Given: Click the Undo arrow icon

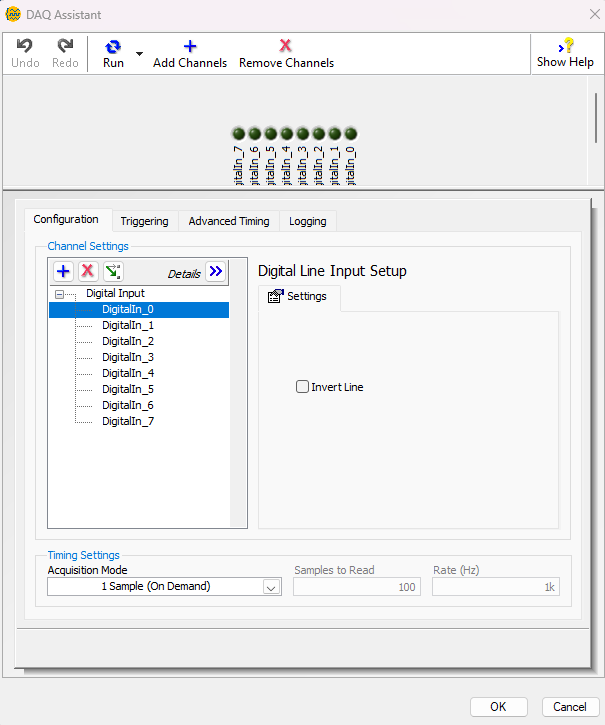Looking at the screenshot, I should [x=25, y=46].
